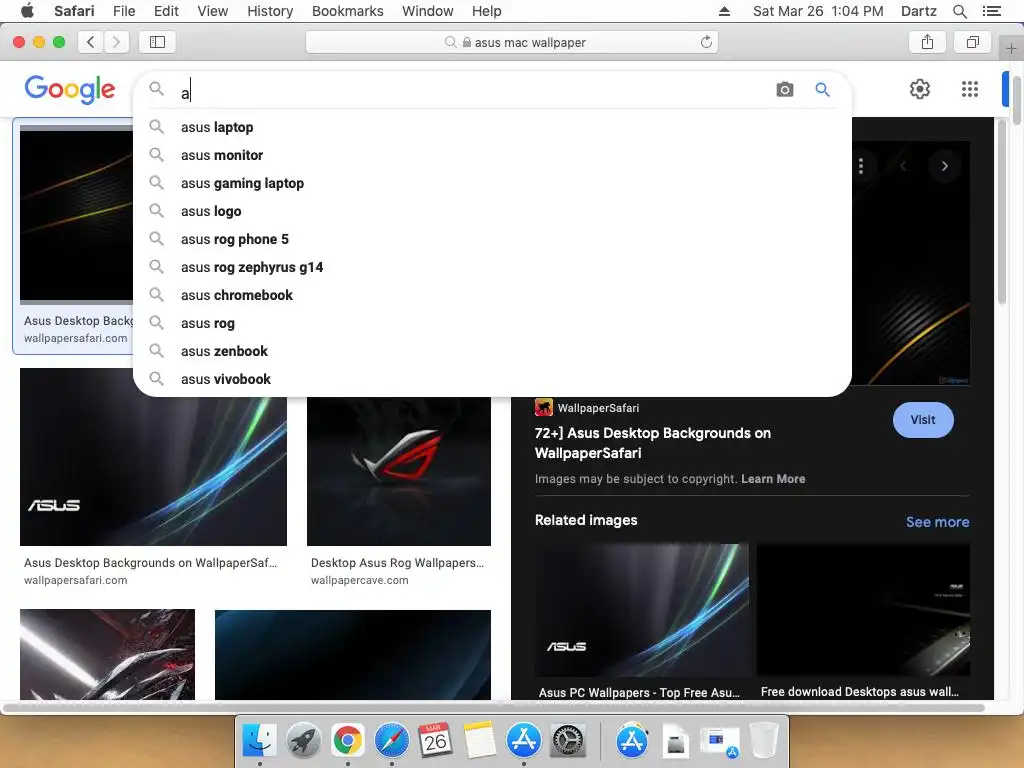Image resolution: width=1024 pixels, height=768 pixels.
Task: Choose the plain "asus rog" suggestion
Action: (x=492, y=324)
